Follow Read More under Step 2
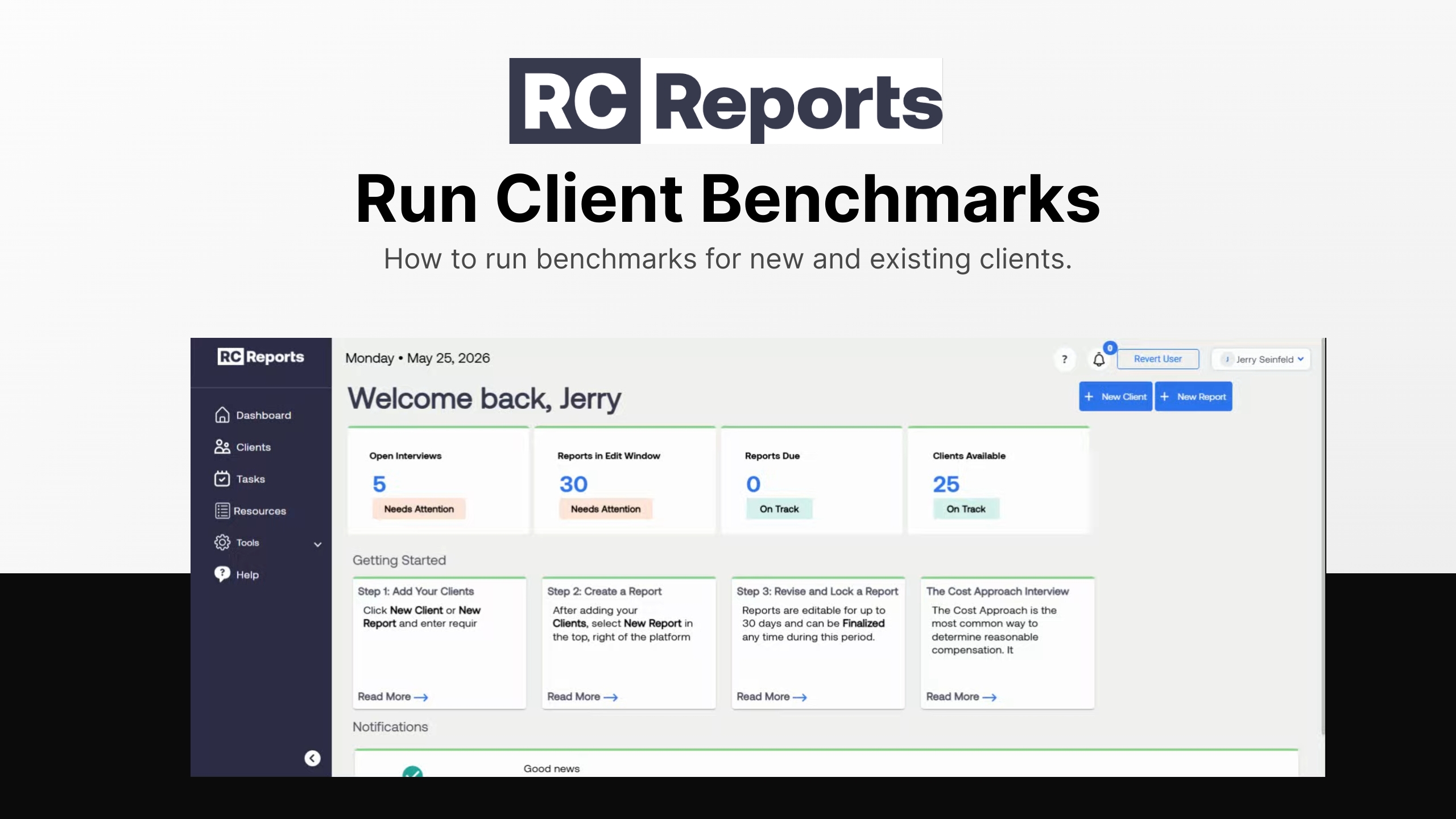The image size is (1456, 819). coord(582,697)
